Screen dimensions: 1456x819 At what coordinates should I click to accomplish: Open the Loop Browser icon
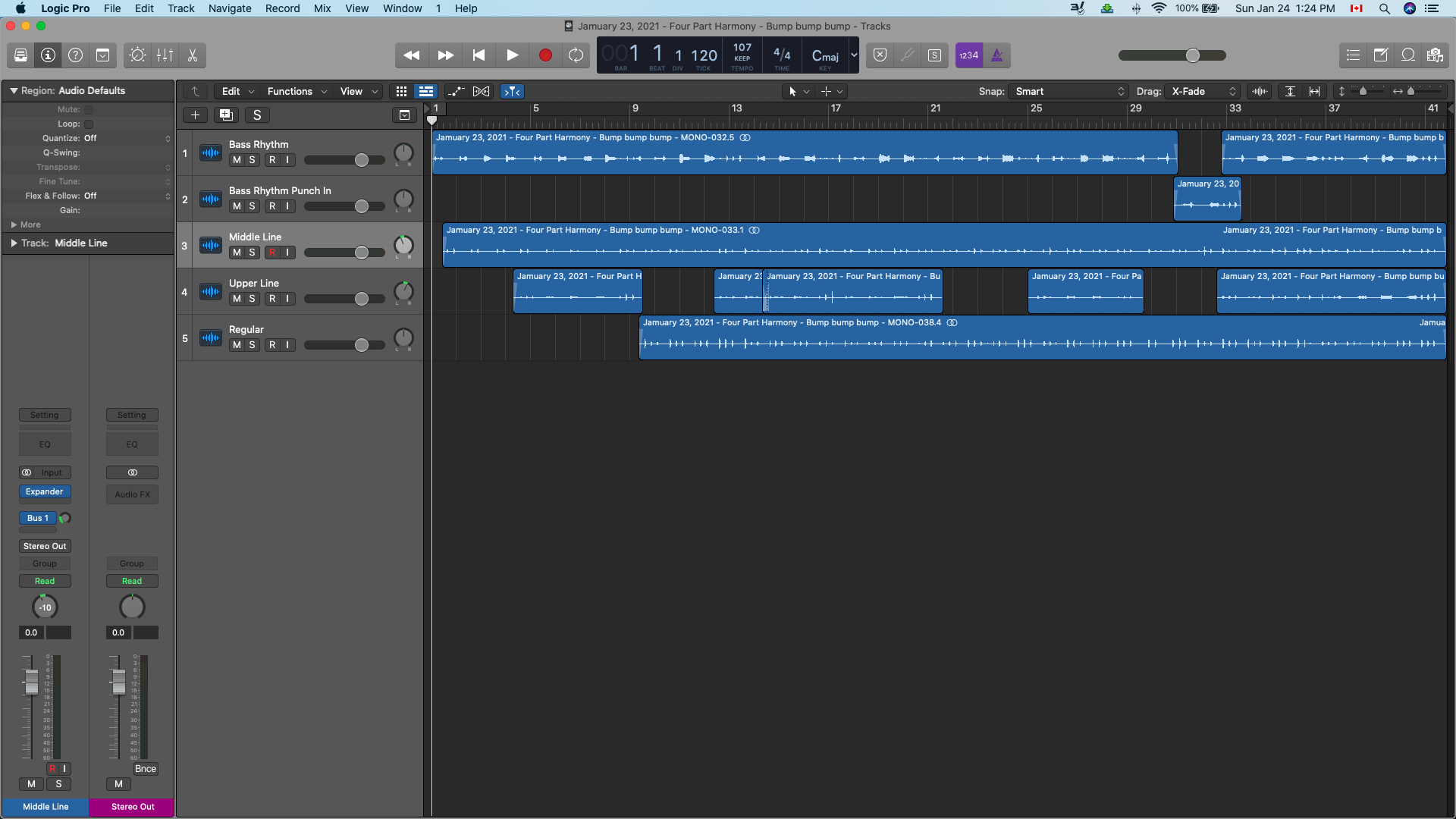pyautogui.click(x=1408, y=55)
